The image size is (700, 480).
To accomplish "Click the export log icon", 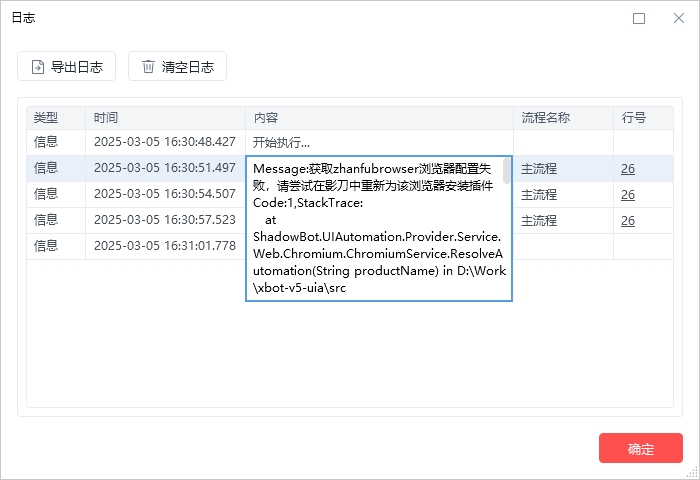I will pyautogui.click(x=38, y=67).
